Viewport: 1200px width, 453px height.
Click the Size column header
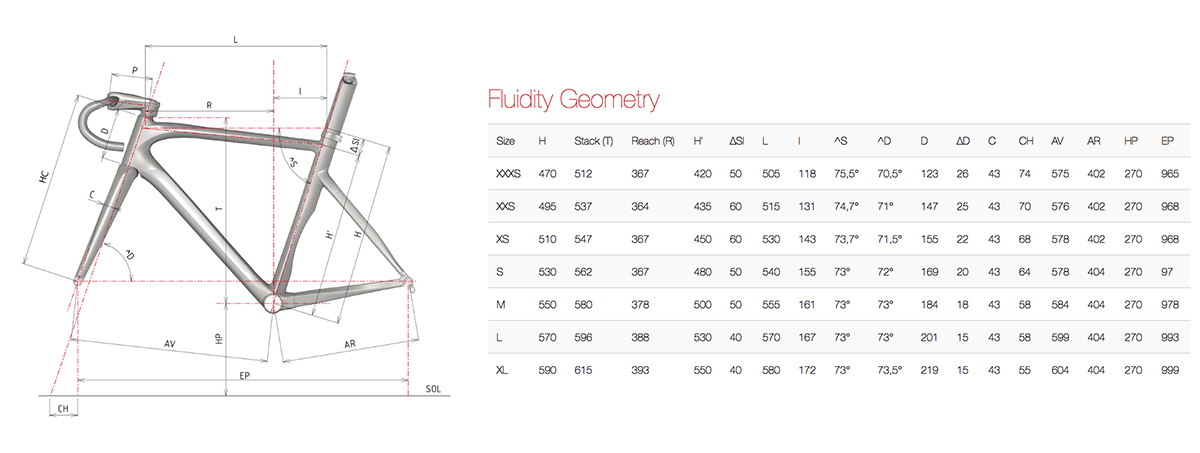point(505,141)
